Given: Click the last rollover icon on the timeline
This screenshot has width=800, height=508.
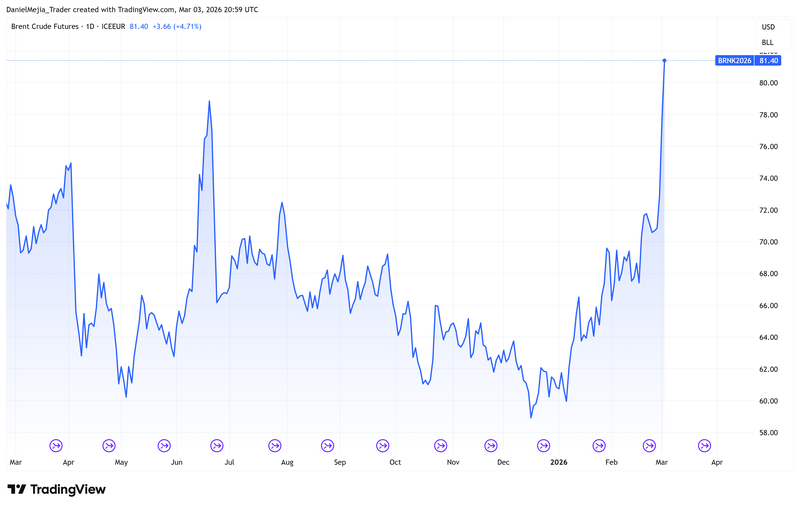Looking at the screenshot, I should [704, 446].
